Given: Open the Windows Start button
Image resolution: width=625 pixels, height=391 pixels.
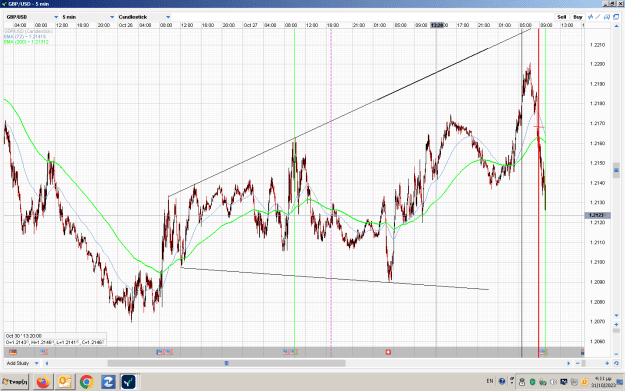Looking at the screenshot, I should tap(15, 382).
